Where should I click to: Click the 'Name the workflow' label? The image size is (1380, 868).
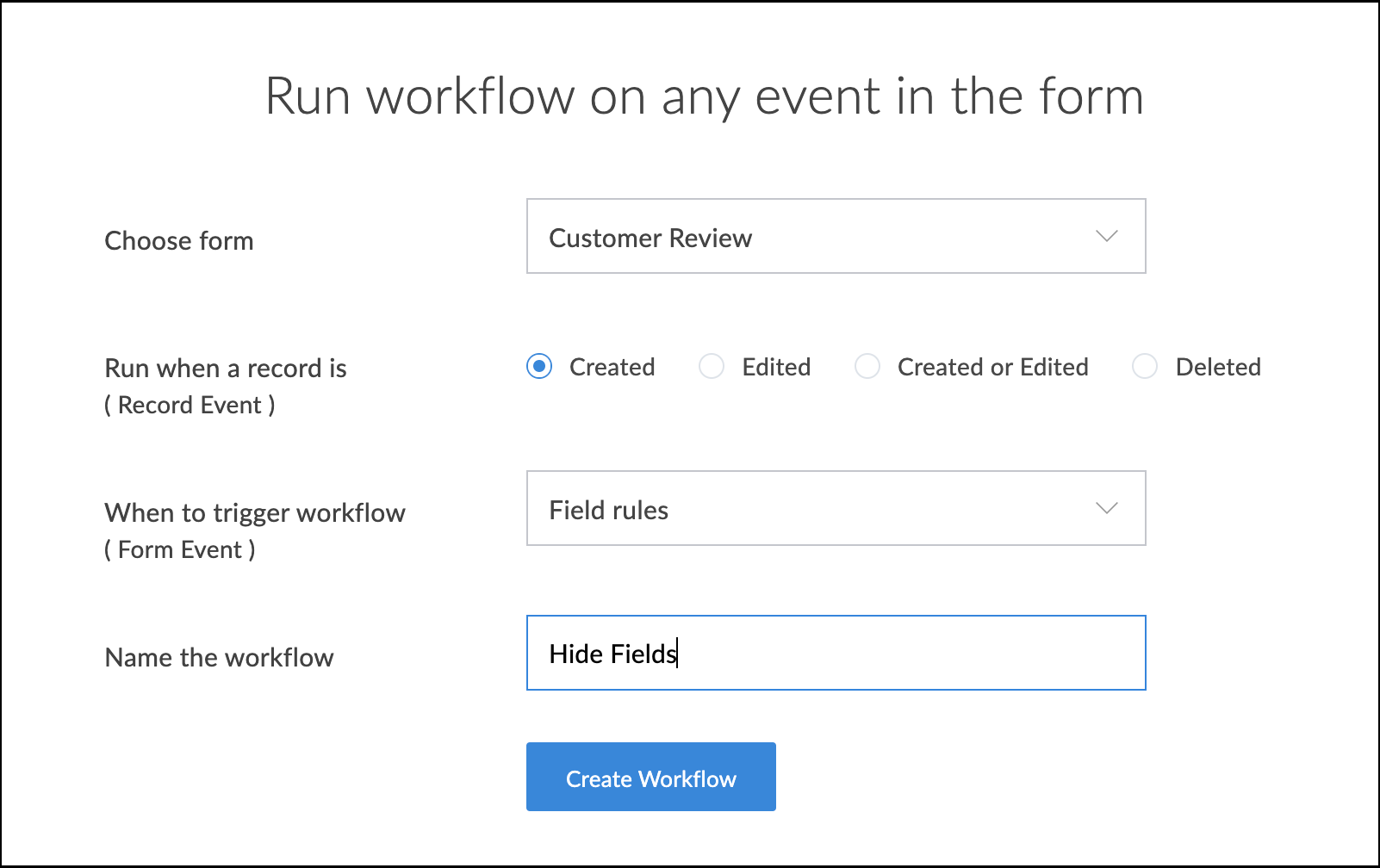[x=219, y=658]
